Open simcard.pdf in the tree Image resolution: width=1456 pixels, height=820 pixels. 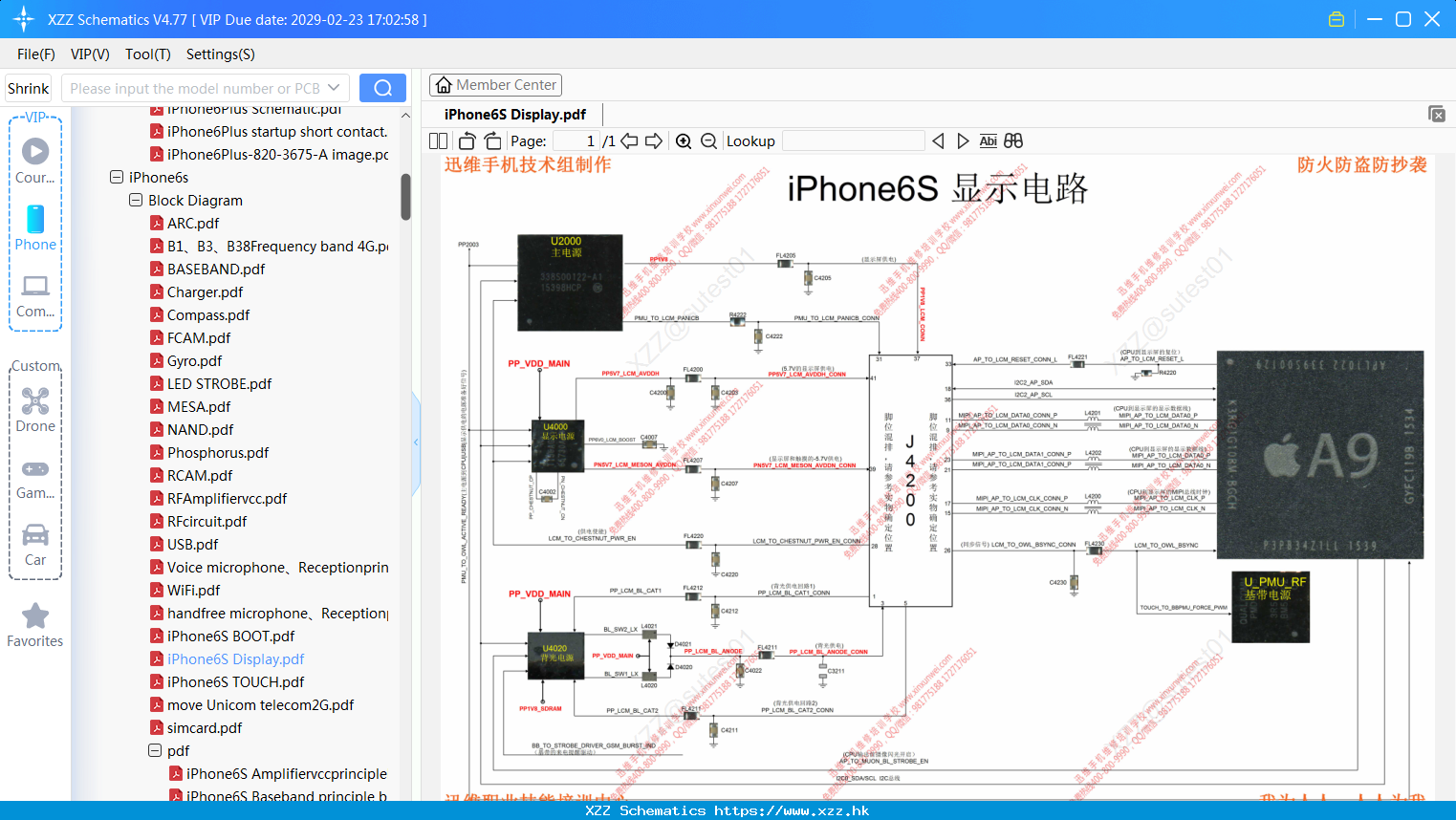(205, 727)
